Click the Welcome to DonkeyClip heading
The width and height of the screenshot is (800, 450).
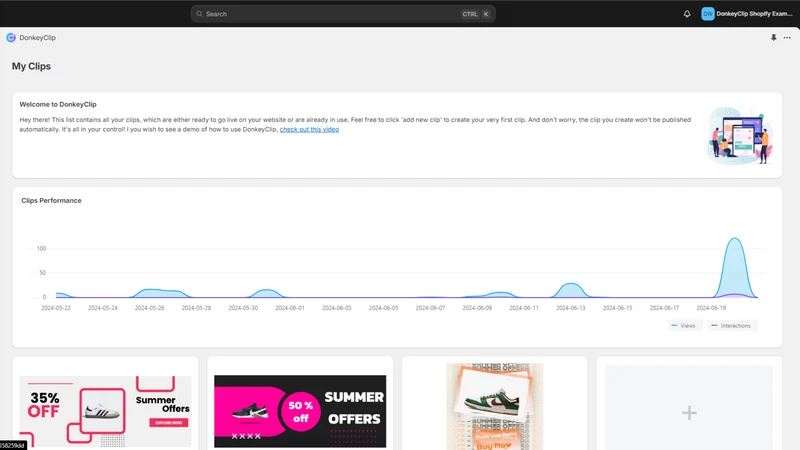point(58,104)
